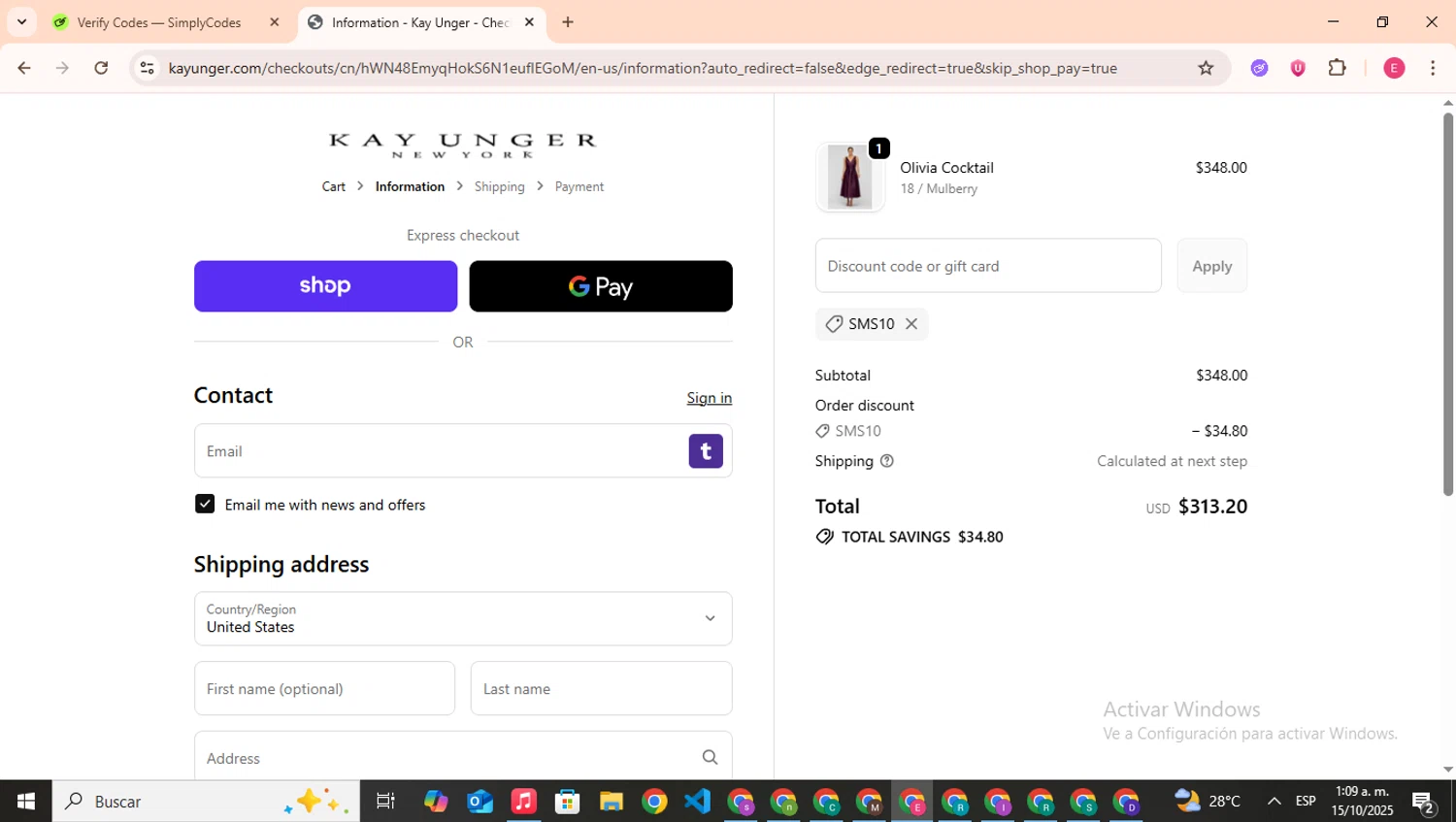Click the purple round extension icon
Image resolution: width=1456 pixels, height=822 pixels.
point(1259,68)
